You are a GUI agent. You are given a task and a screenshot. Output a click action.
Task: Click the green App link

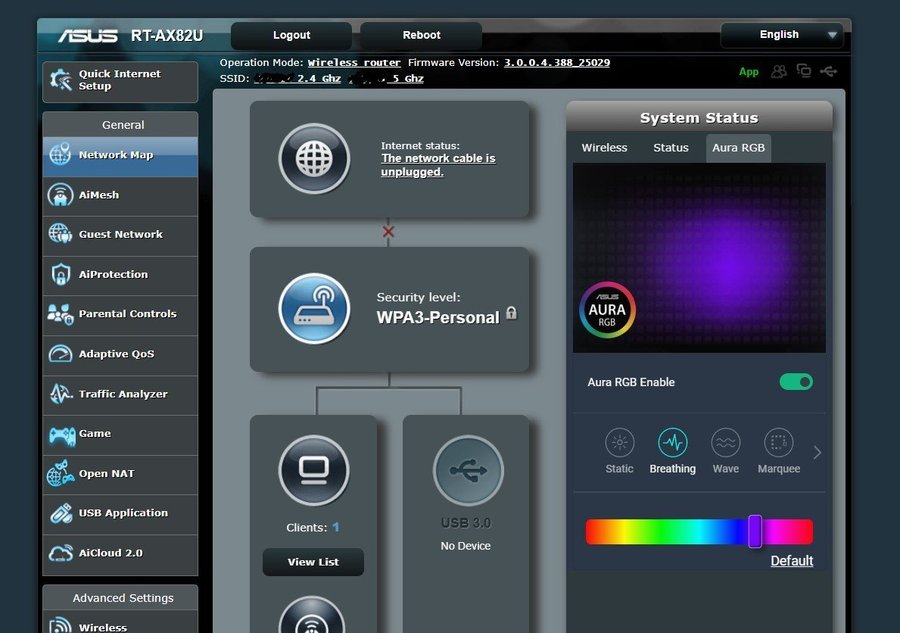(x=748, y=72)
